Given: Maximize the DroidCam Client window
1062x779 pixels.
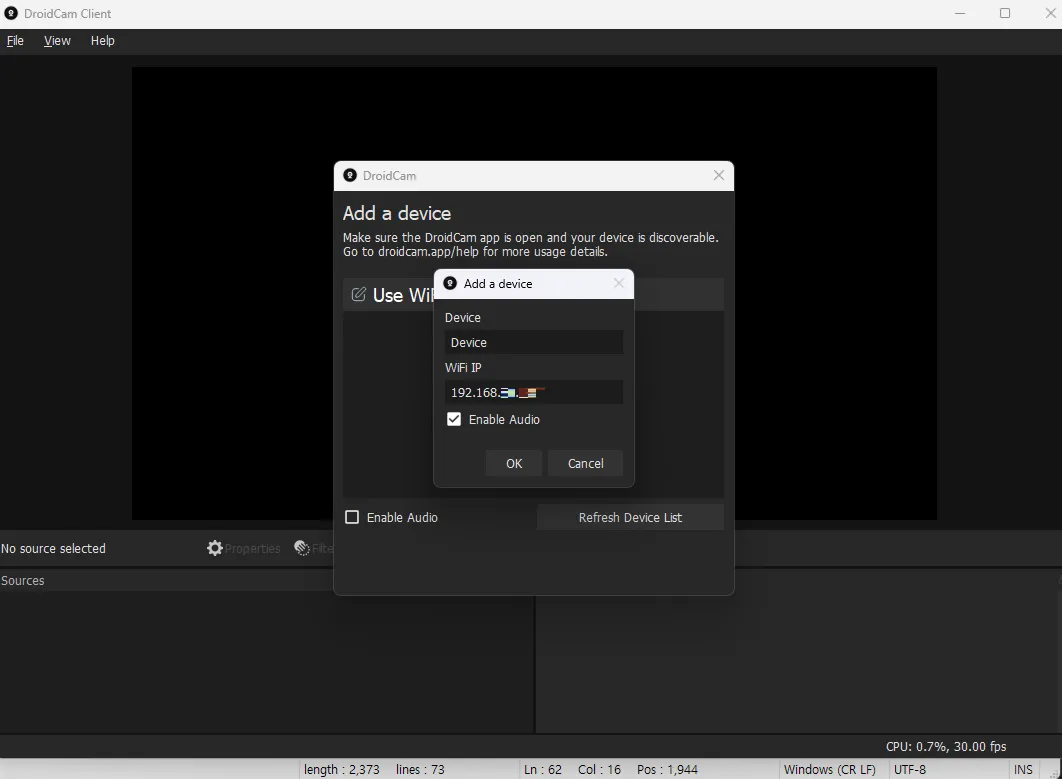Looking at the screenshot, I should pyautogui.click(x=1005, y=14).
